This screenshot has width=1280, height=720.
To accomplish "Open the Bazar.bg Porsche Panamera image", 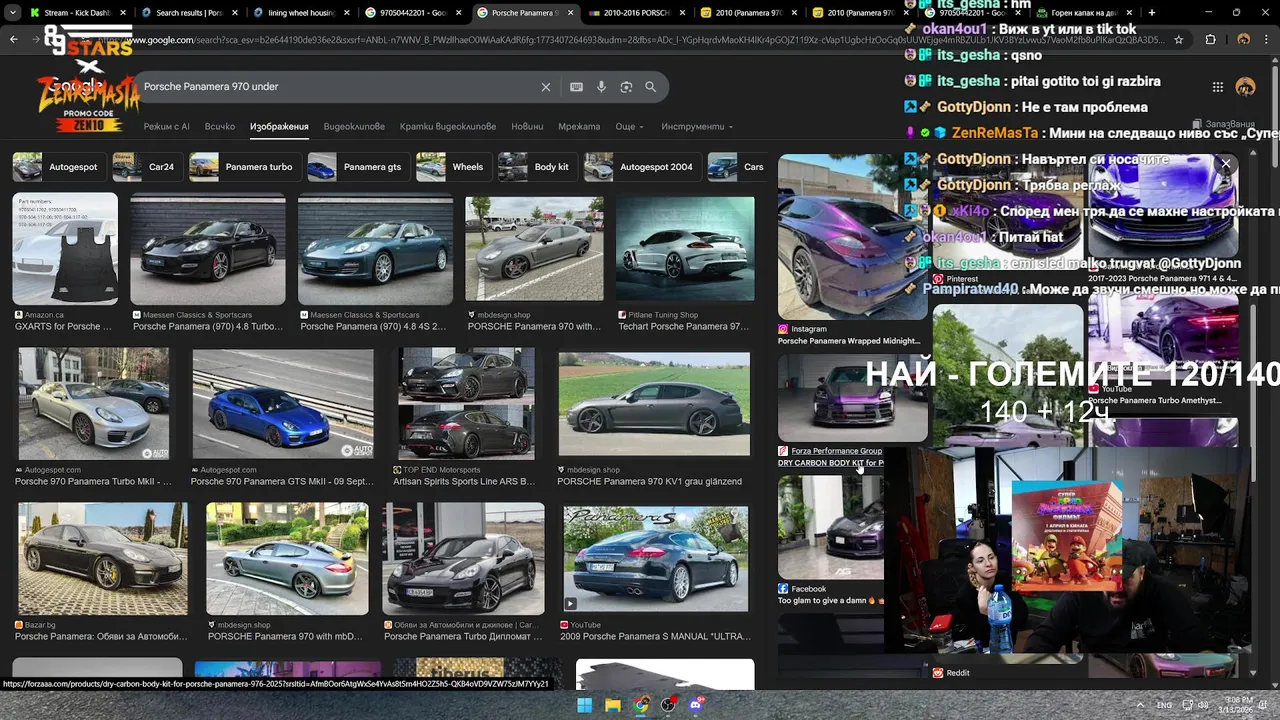I will (x=103, y=559).
